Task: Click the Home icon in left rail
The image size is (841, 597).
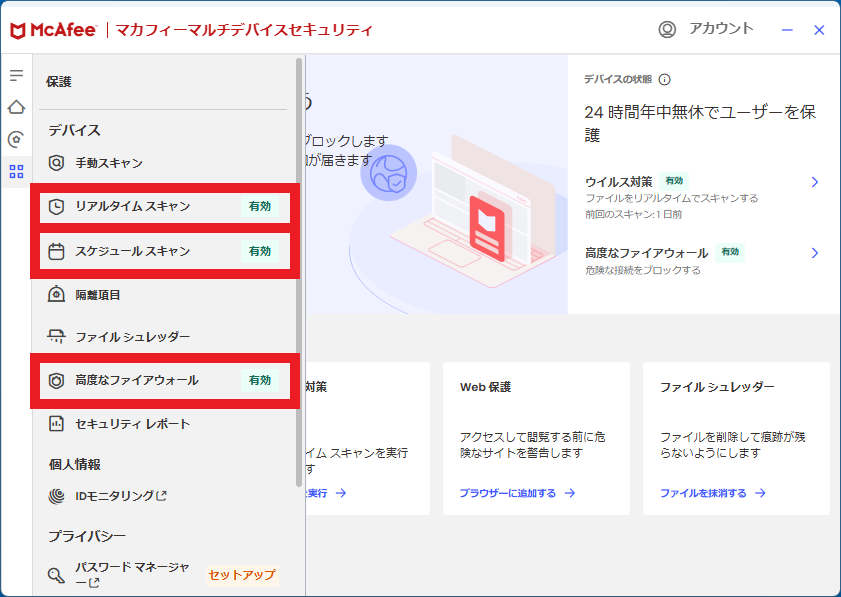Action: point(16,107)
